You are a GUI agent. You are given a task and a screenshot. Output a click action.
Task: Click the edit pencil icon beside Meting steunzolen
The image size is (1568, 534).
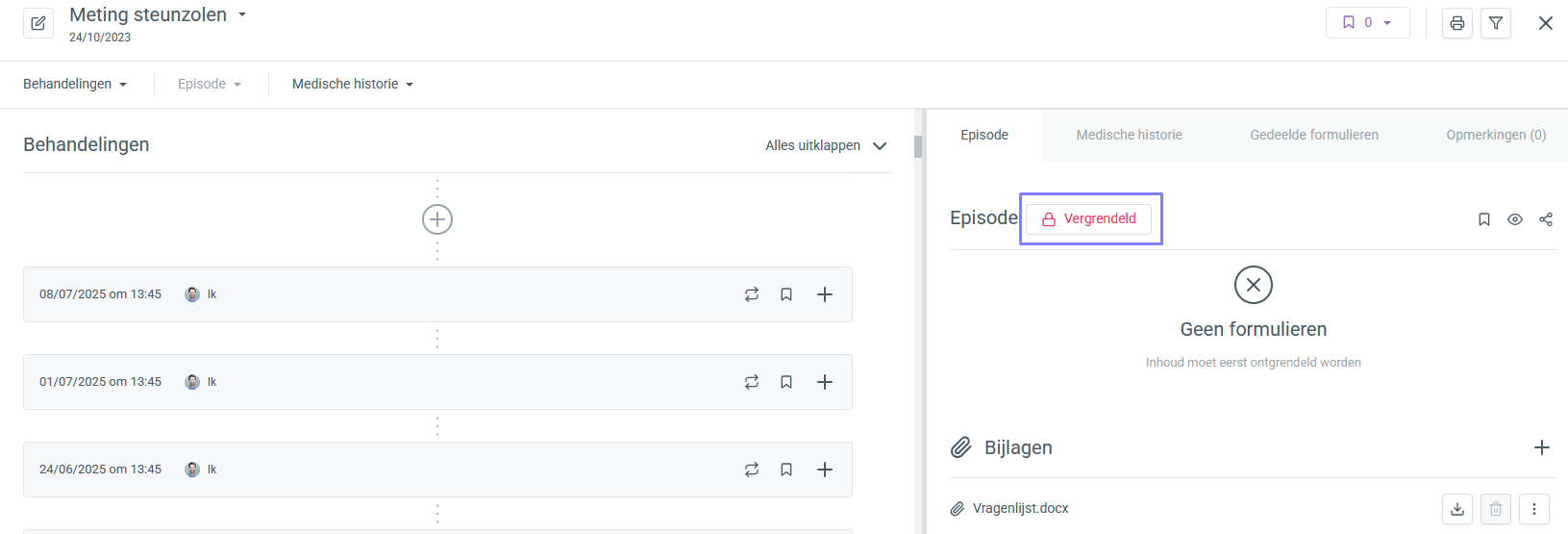38,23
